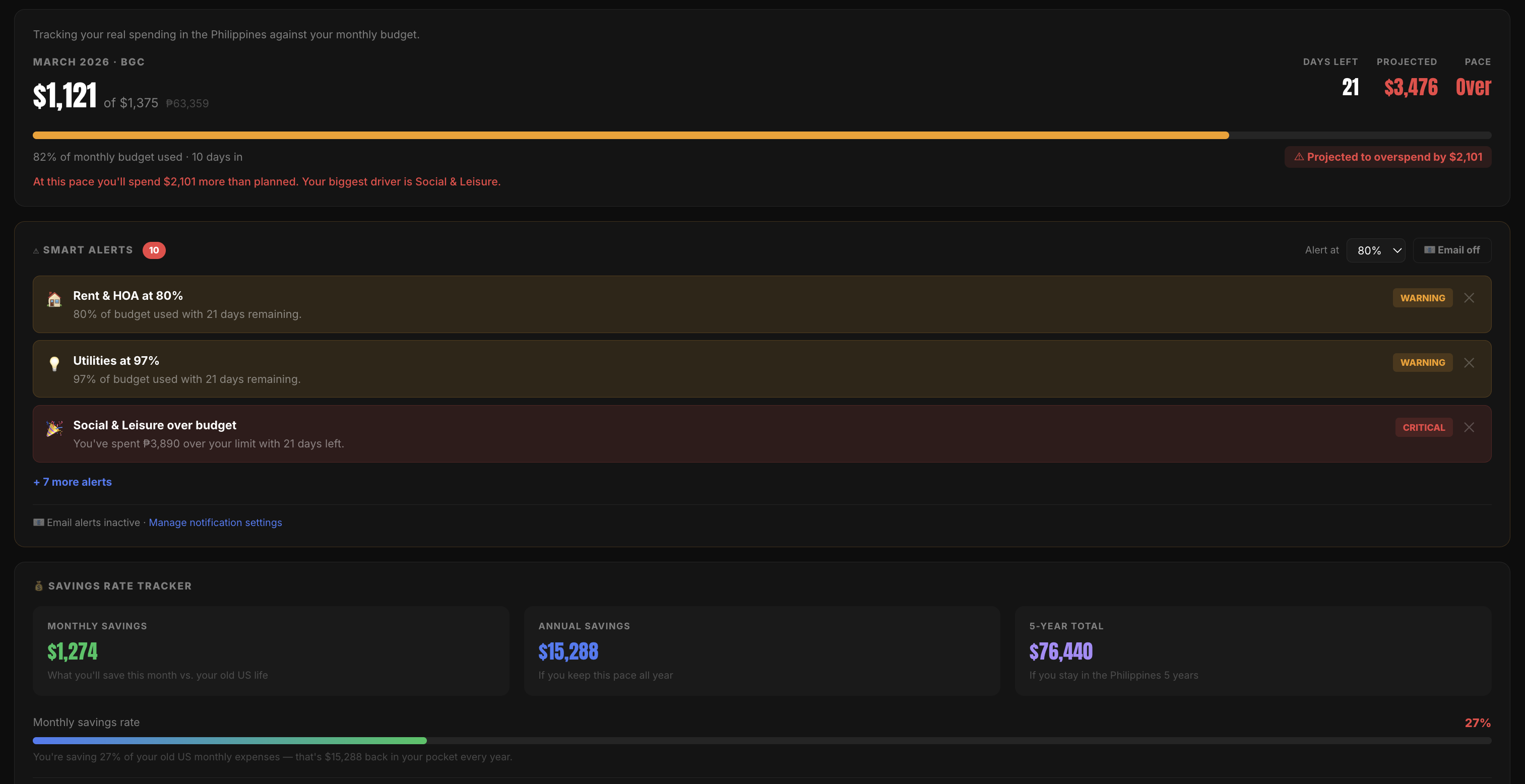
Task: Click the CRITICAL label on Social & Leisure alert
Action: tap(1423, 427)
